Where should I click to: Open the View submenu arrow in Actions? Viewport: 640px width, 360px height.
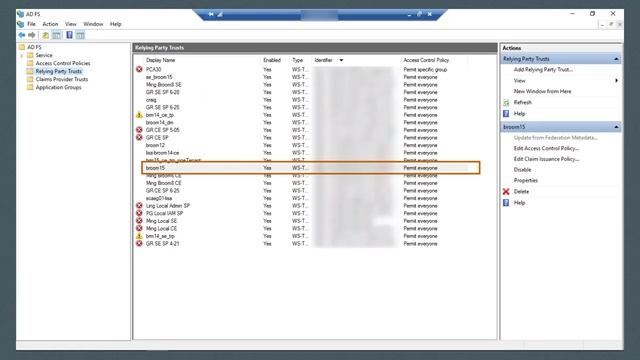(616, 80)
